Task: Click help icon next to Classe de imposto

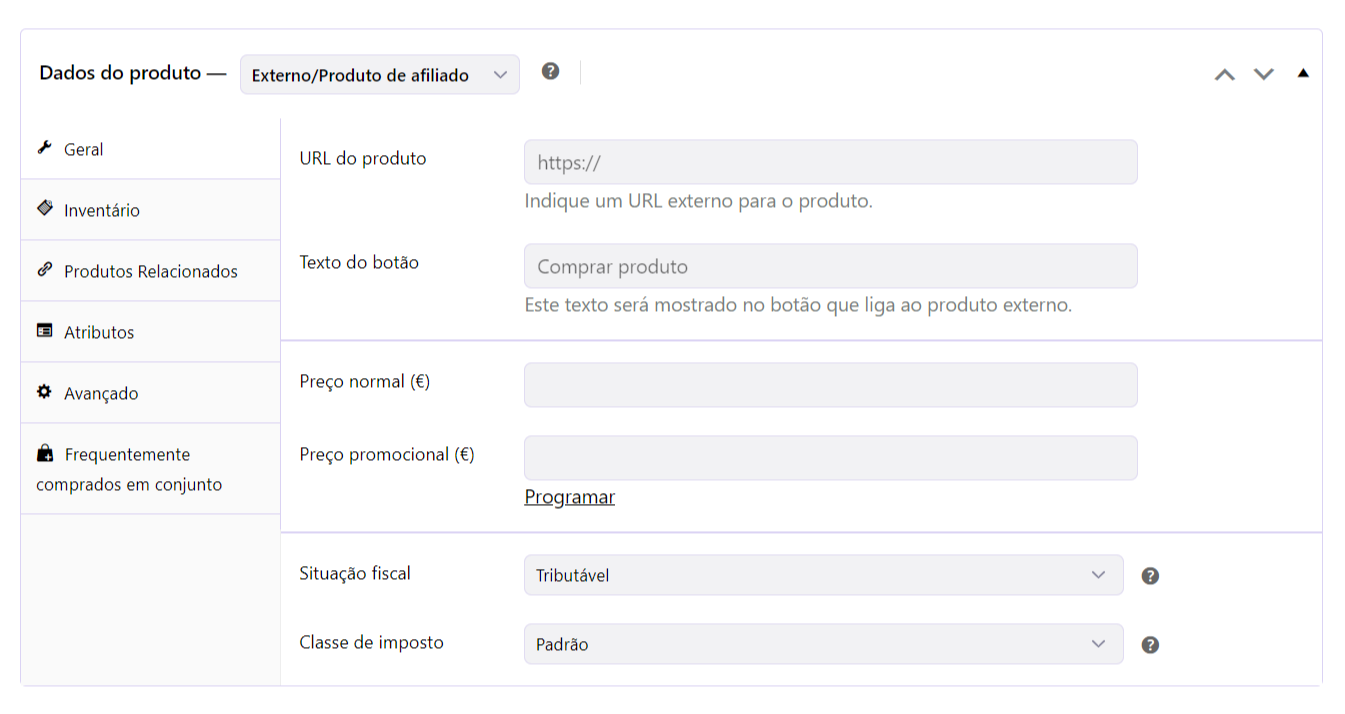Action: (x=1150, y=645)
